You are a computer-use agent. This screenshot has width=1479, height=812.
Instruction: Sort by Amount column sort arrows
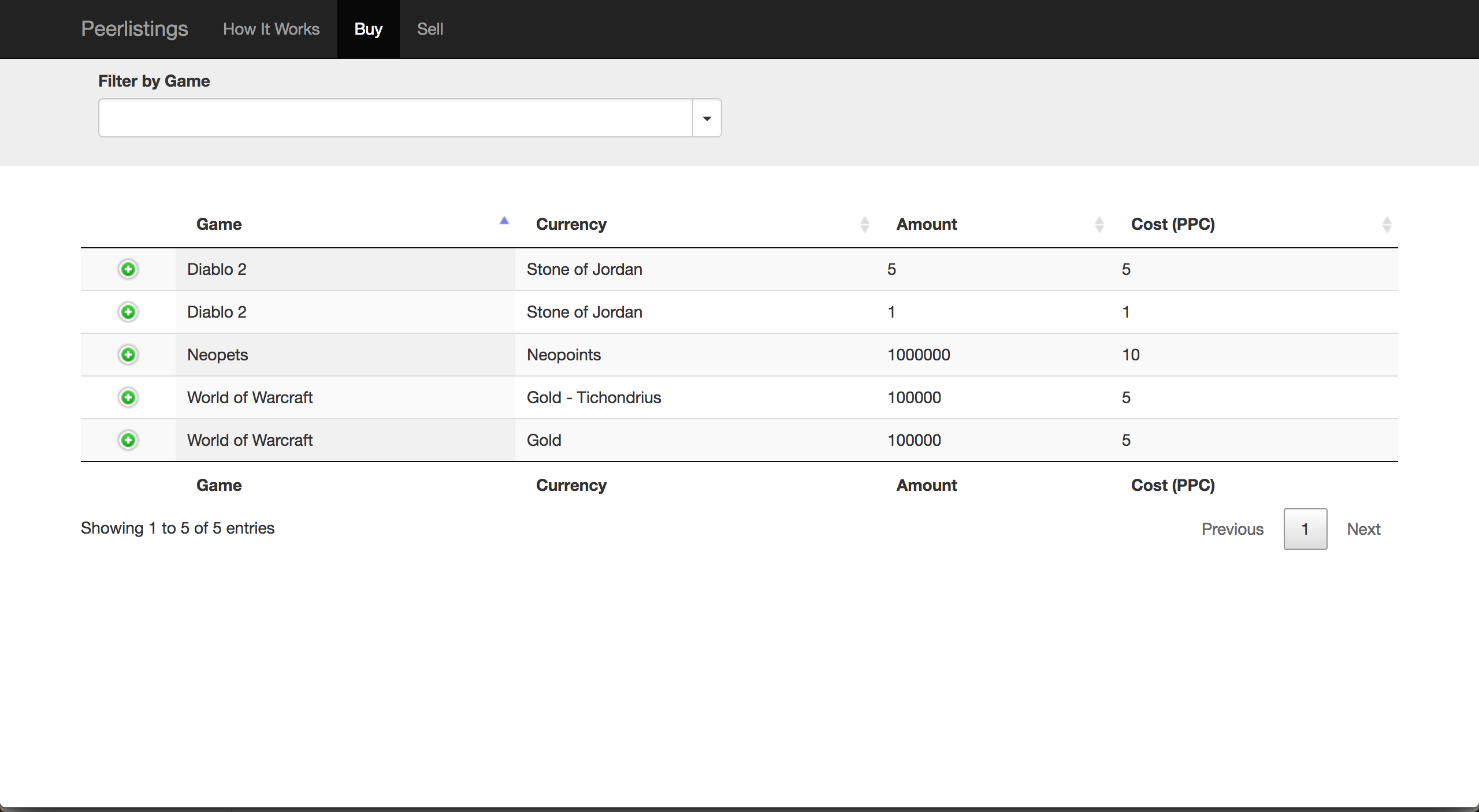[x=1099, y=224]
